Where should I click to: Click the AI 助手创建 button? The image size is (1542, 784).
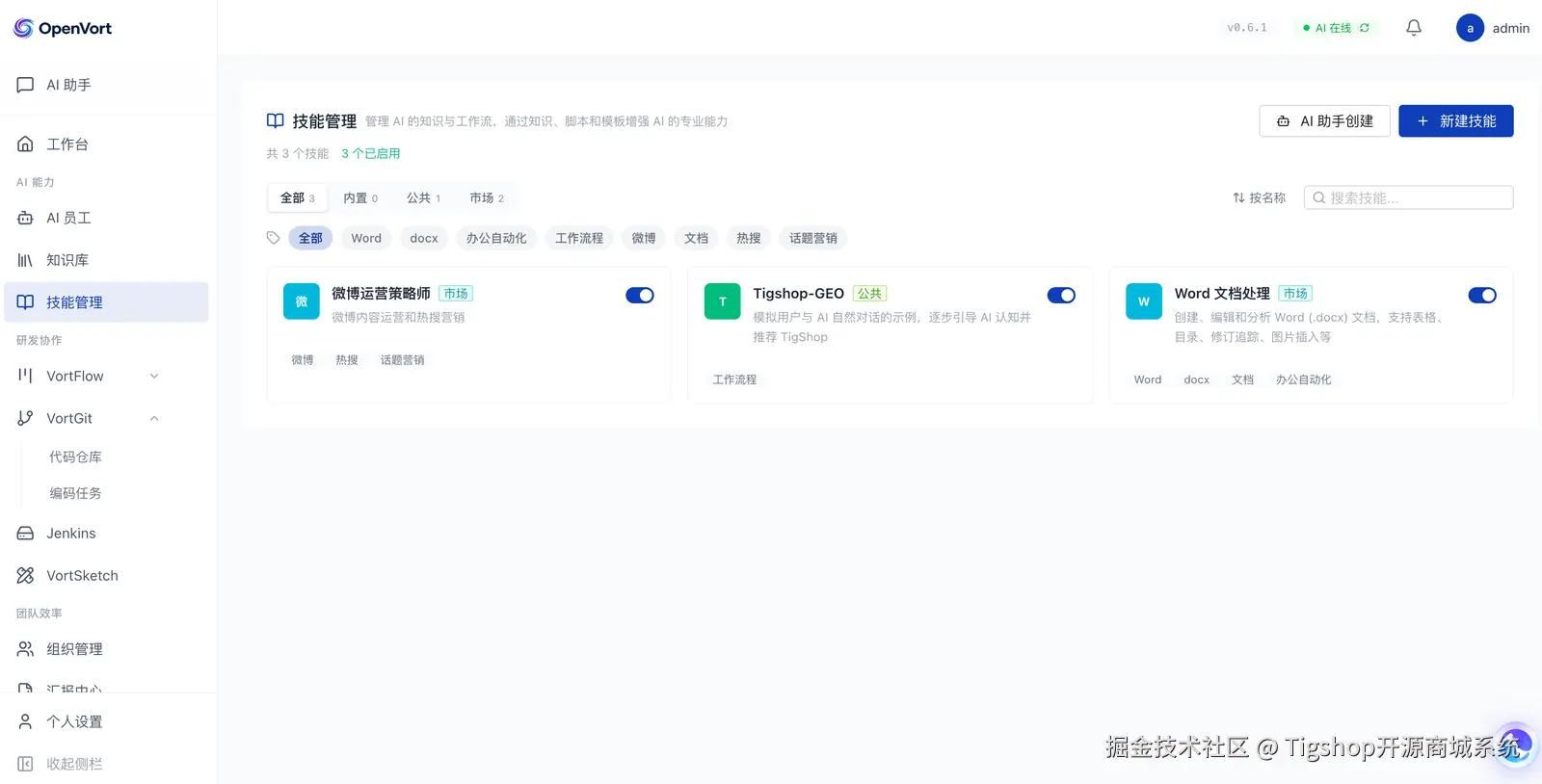tap(1325, 121)
